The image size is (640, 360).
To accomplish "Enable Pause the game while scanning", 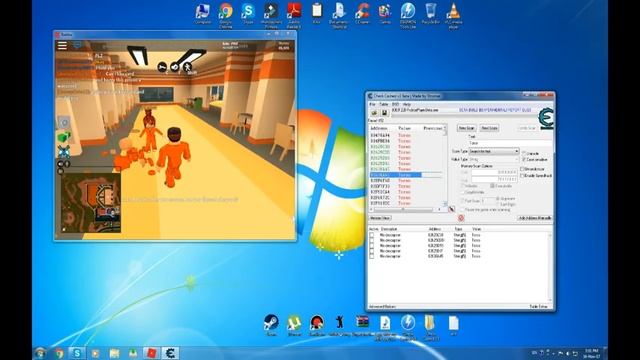I will 463,209.
